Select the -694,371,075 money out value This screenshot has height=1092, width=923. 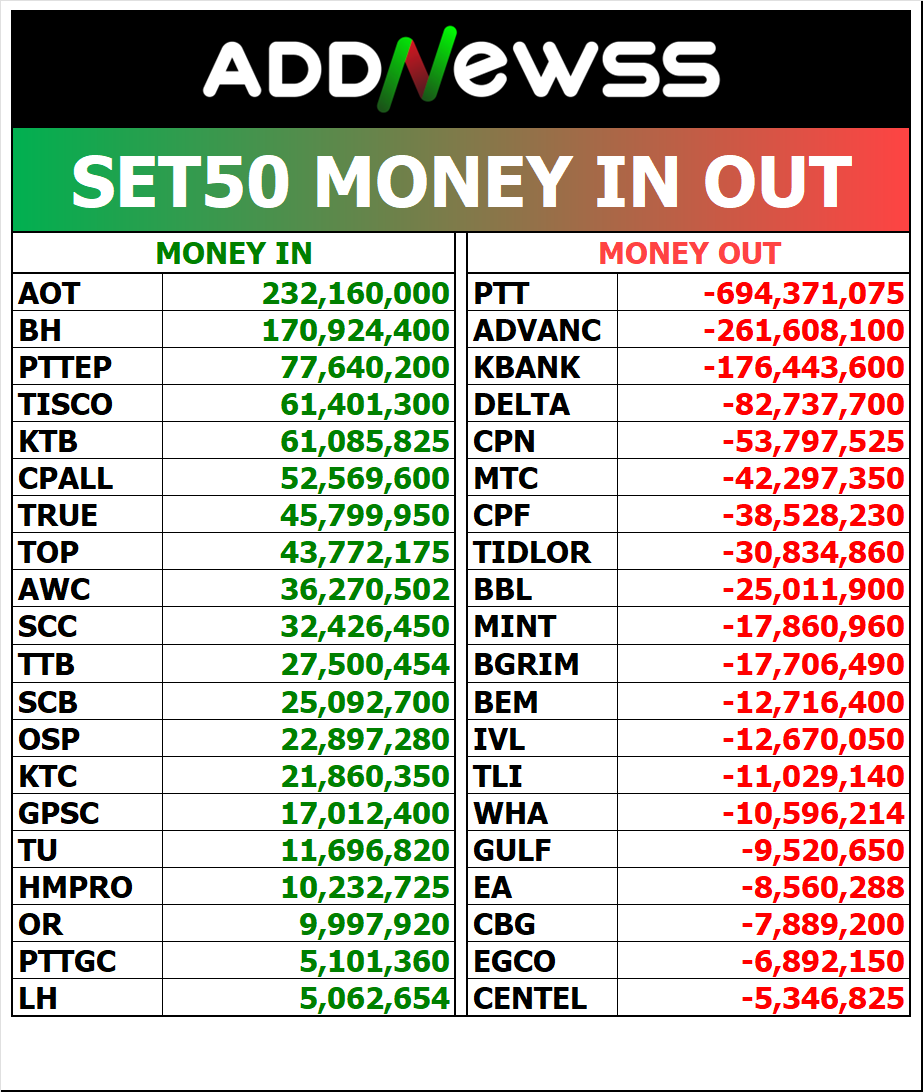click(x=804, y=293)
